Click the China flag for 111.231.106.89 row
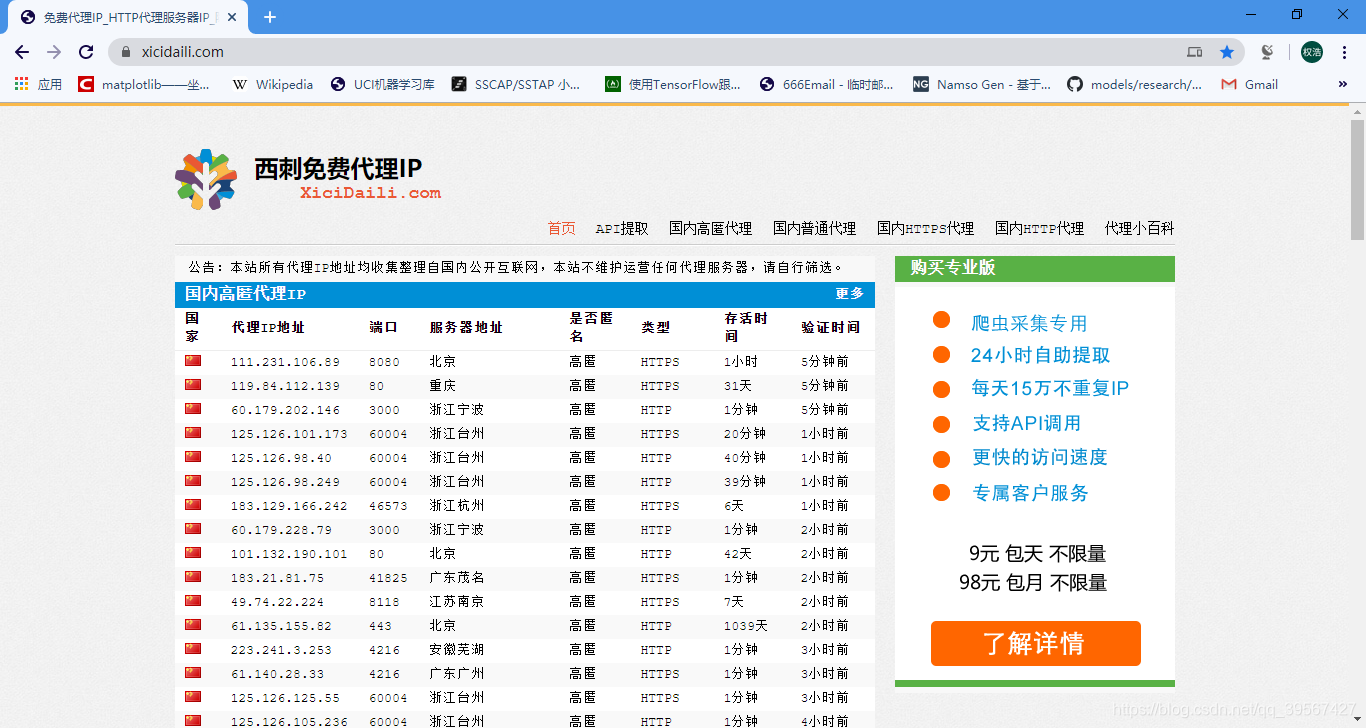The width and height of the screenshot is (1366, 728). [x=193, y=361]
